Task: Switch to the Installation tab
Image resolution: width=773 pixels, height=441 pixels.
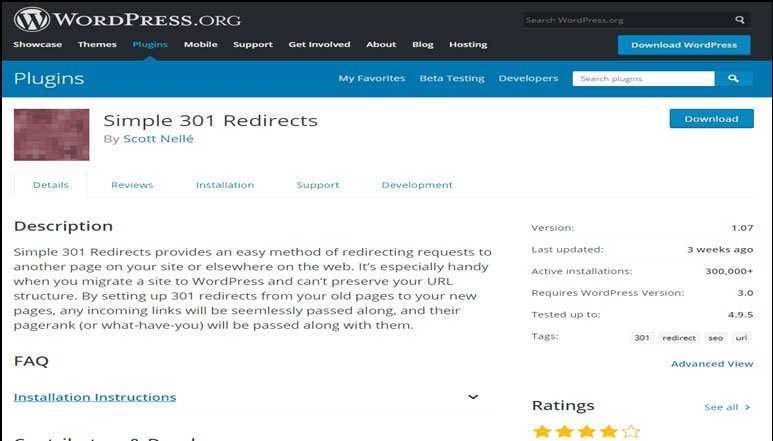Action: (225, 185)
